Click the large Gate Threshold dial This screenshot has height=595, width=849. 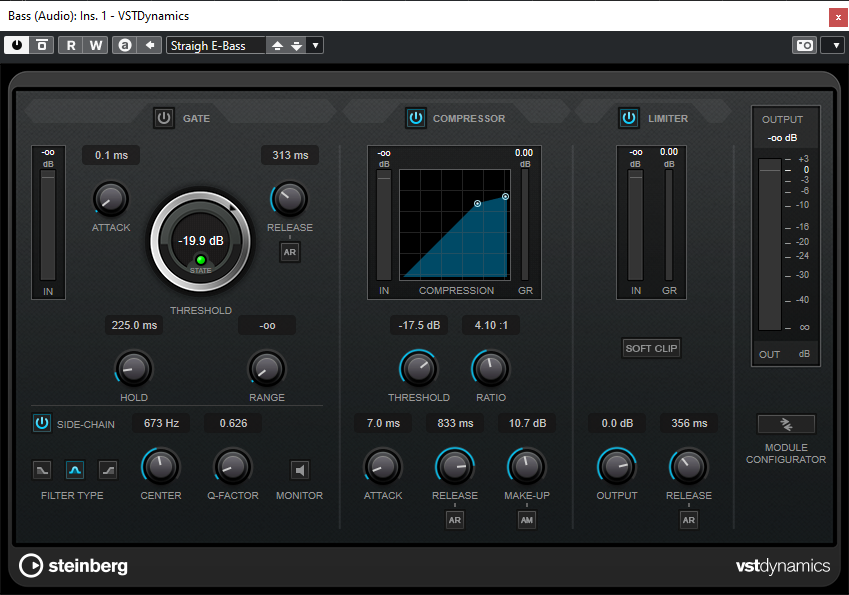point(200,241)
